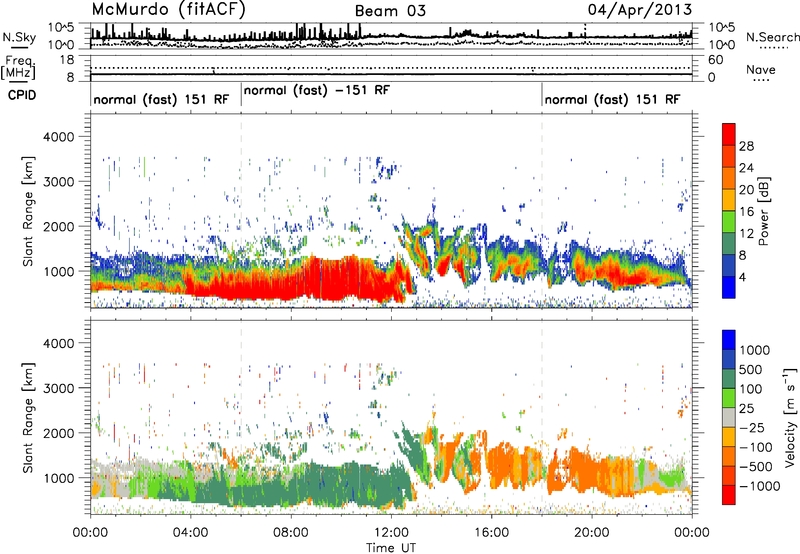Click the date '04/Apr/2013'
This screenshot has width=800, height=554.
(640, 10)
